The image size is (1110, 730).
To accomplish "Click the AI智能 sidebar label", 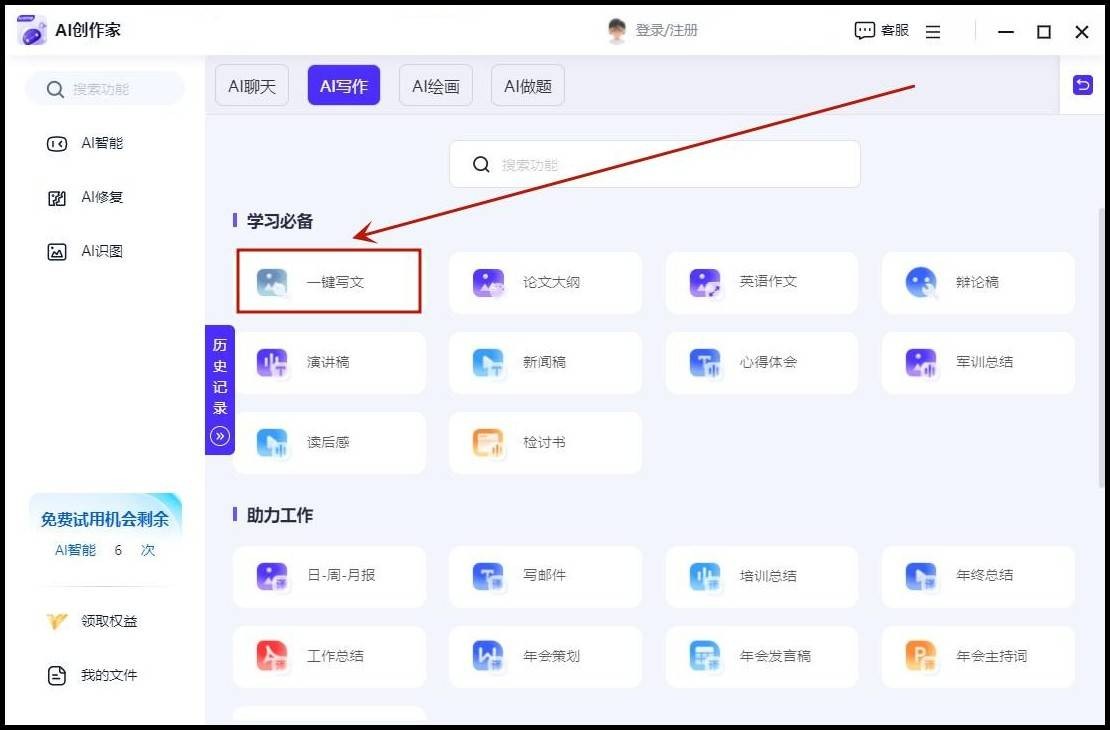I will click(102, 144).
